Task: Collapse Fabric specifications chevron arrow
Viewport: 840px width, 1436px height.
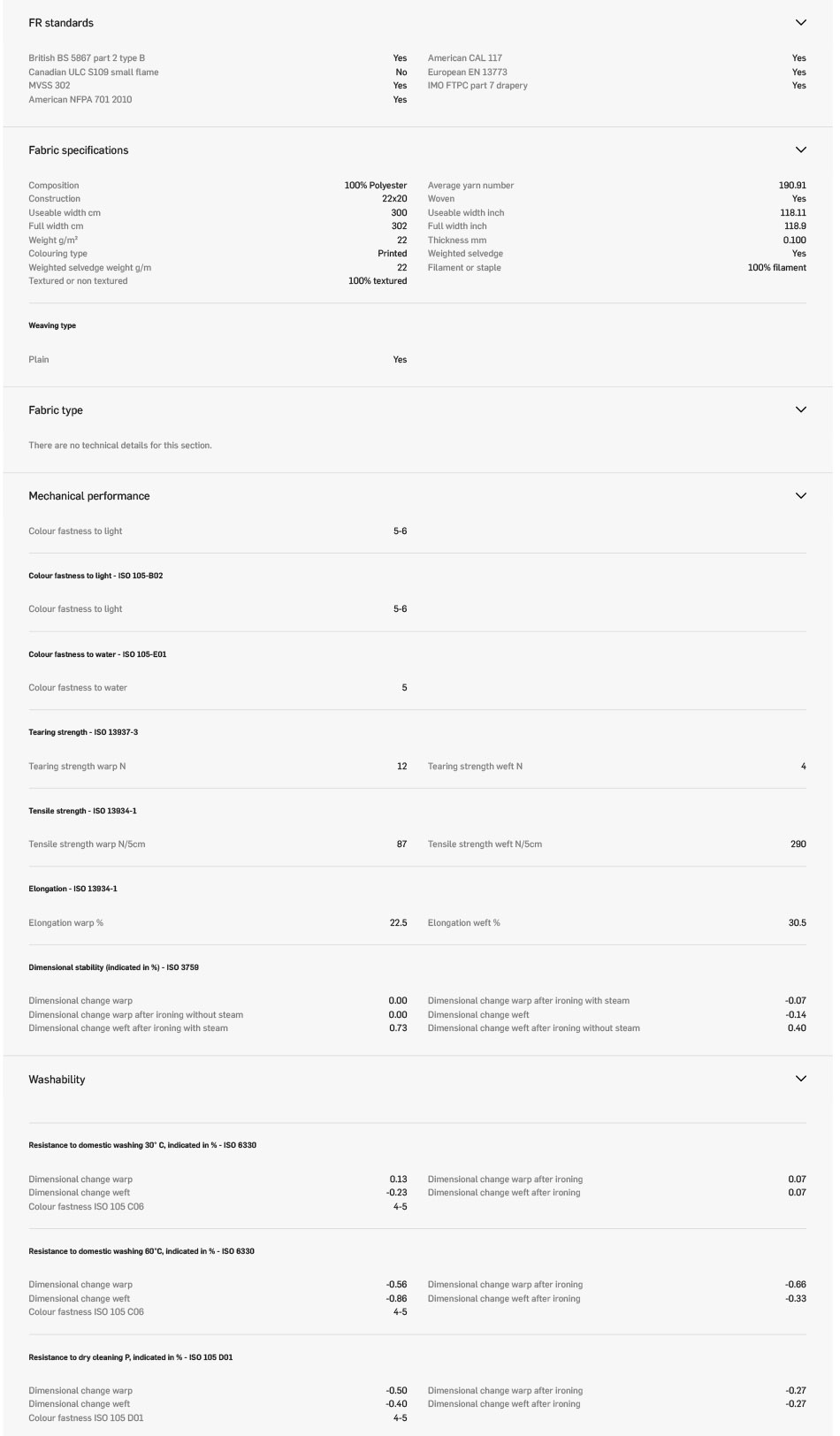Action: coord(800,150)
